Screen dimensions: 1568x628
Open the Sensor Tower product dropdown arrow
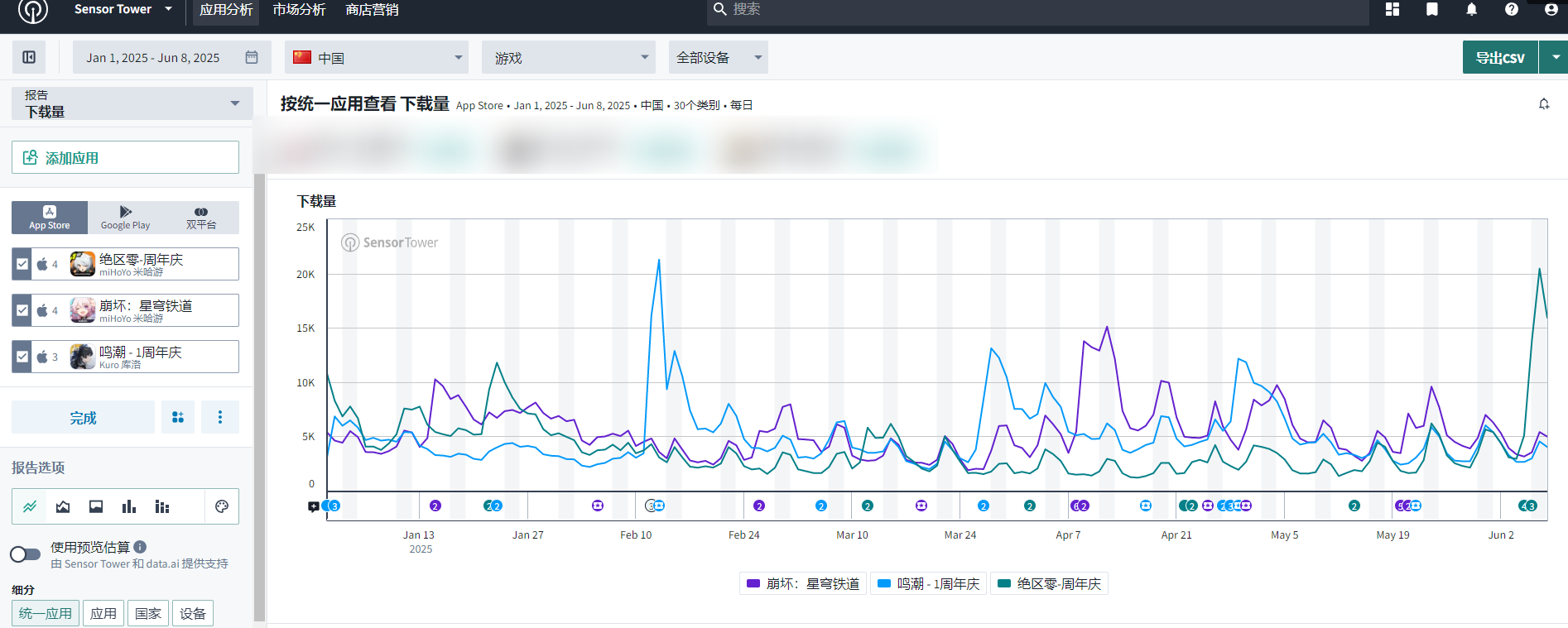coord(169,9)
